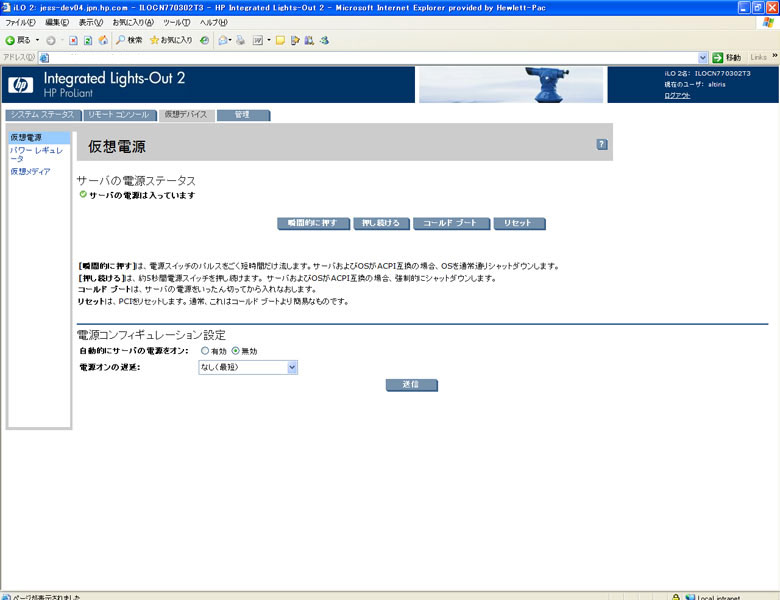Open Search (検索) from toolbar
This screenshot has height=600, width=780.
[x=129, y=40]
